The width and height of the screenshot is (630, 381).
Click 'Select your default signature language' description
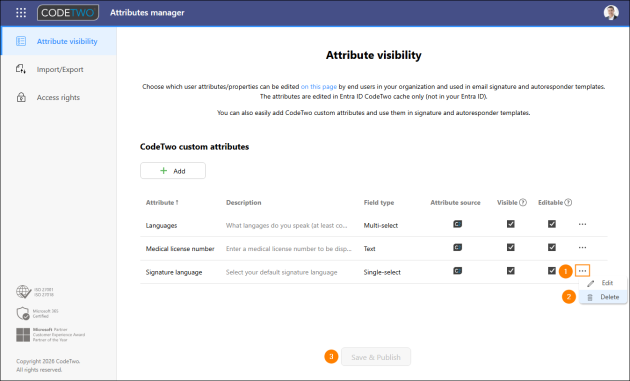coord(281,272)
